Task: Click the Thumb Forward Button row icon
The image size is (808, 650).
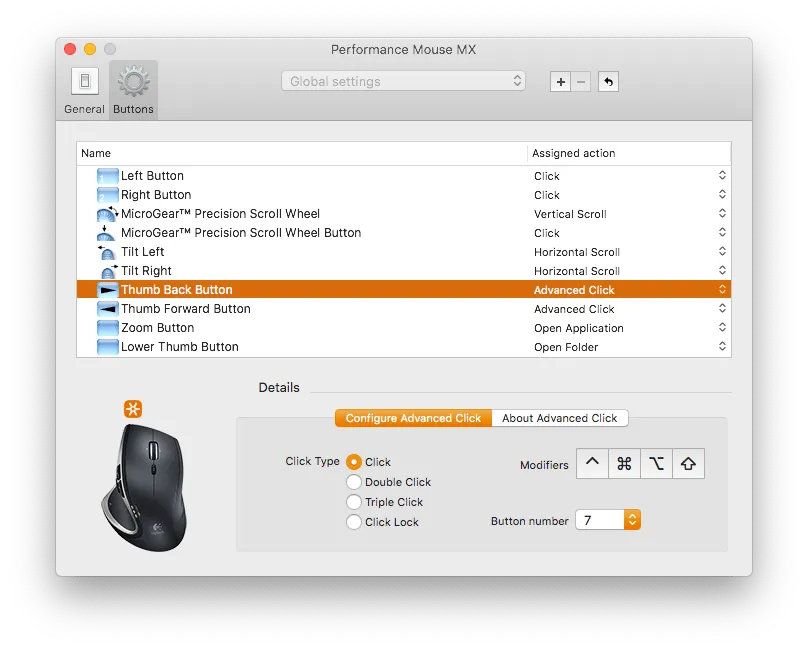Action: click(107, 309)
